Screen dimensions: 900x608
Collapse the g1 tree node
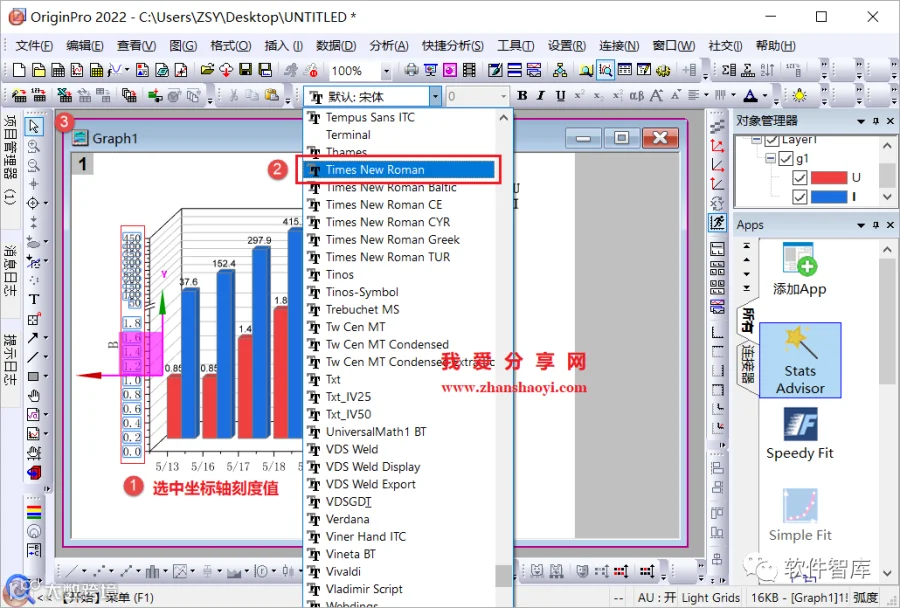[x=770, y=158]
